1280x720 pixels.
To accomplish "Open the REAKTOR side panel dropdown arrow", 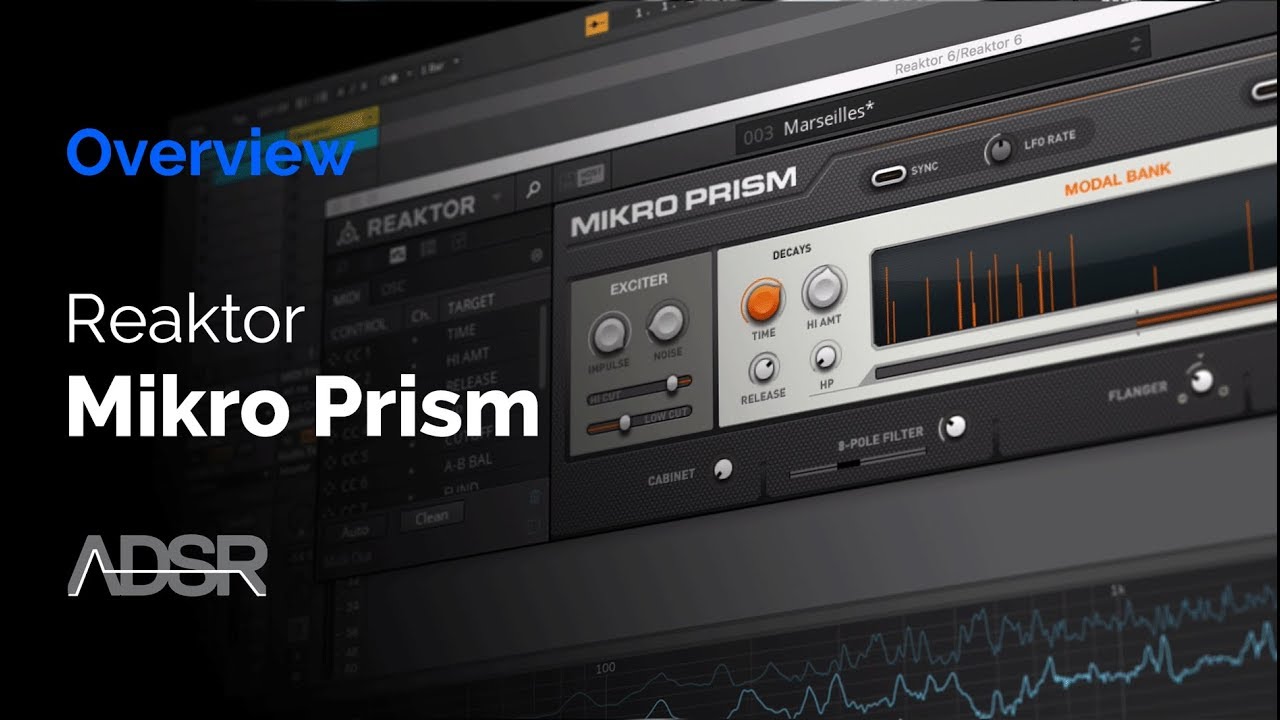I will (497, 199).
